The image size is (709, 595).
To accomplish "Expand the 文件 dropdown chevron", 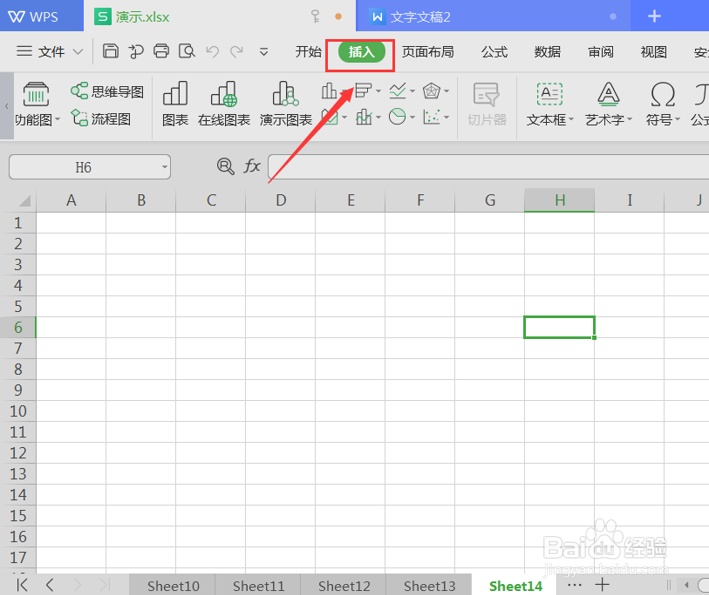I will 78,52.
